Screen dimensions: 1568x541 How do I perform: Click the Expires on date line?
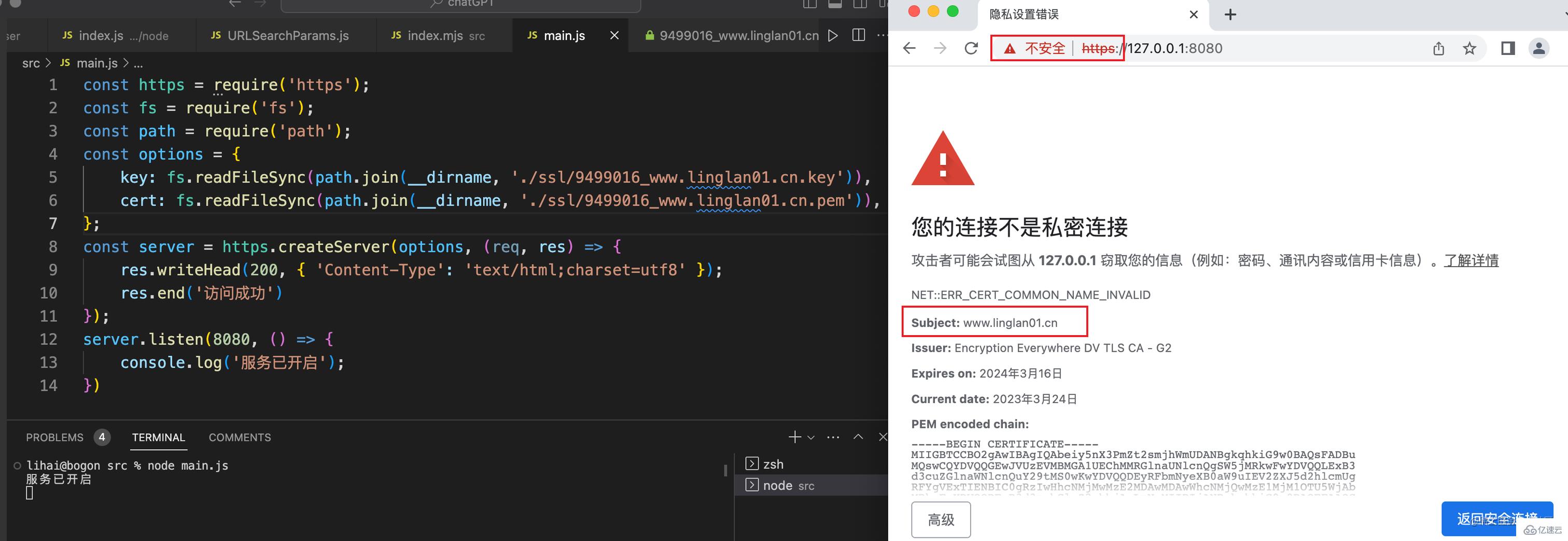[986, 373]
